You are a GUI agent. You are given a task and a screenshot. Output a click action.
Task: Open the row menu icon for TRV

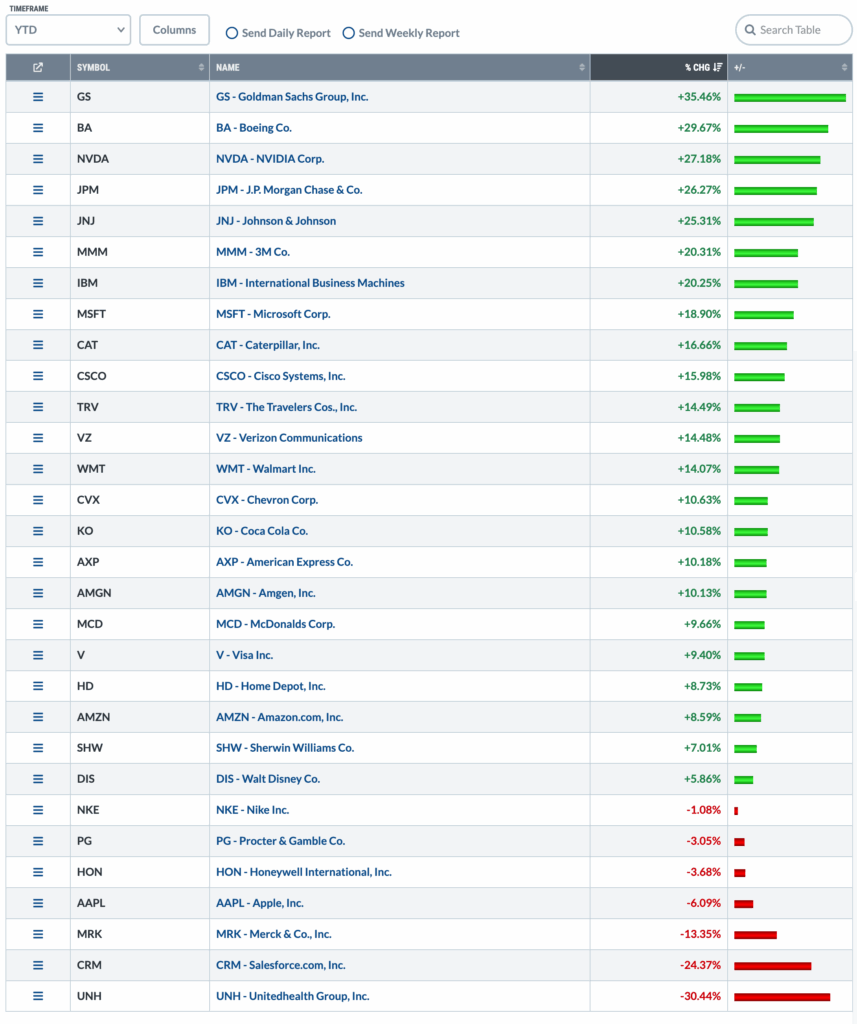38,407
